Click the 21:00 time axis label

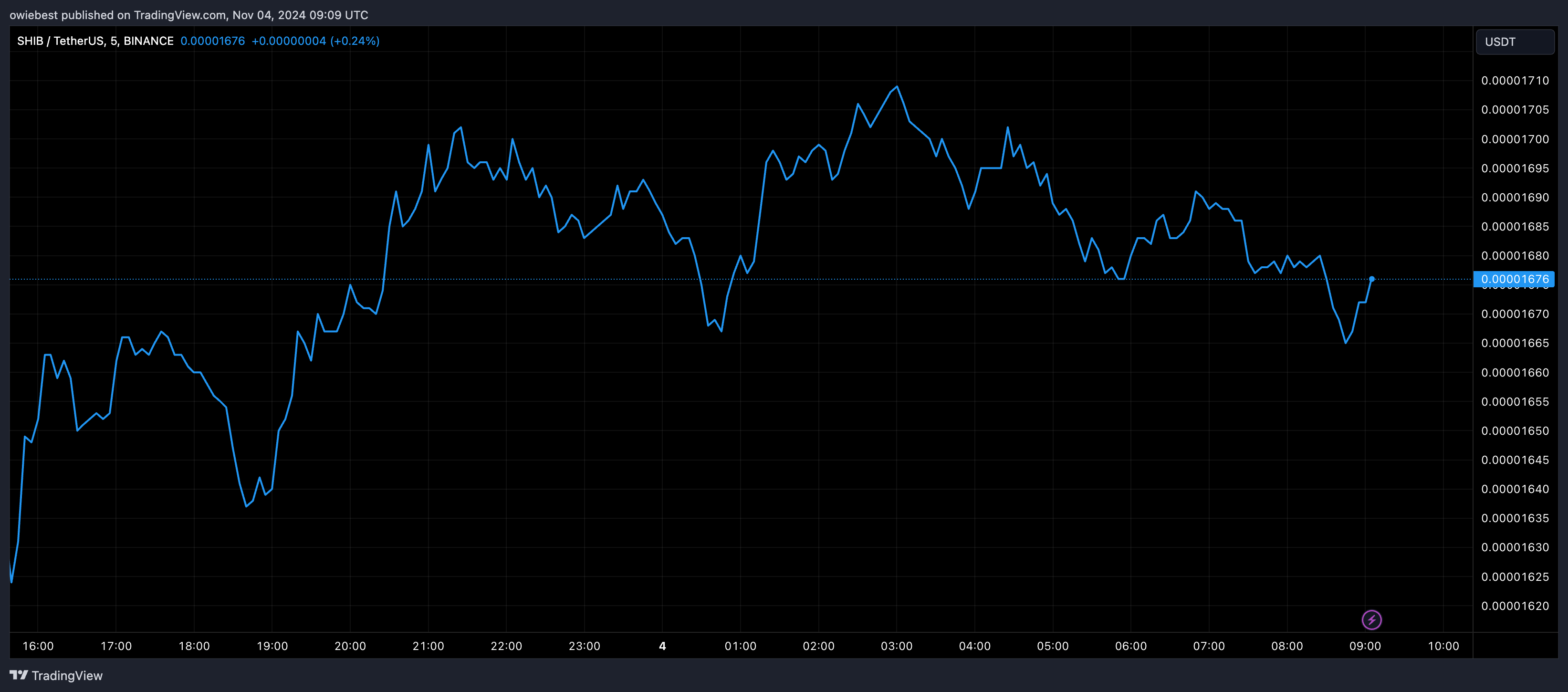[x=429, y=646]
